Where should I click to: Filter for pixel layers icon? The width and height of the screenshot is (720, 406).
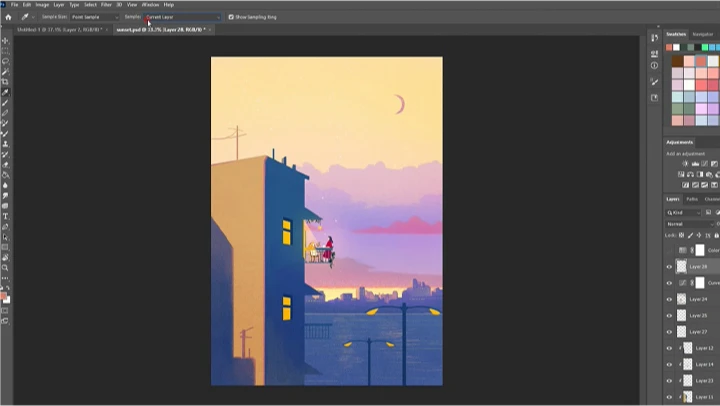click(708, 212)
